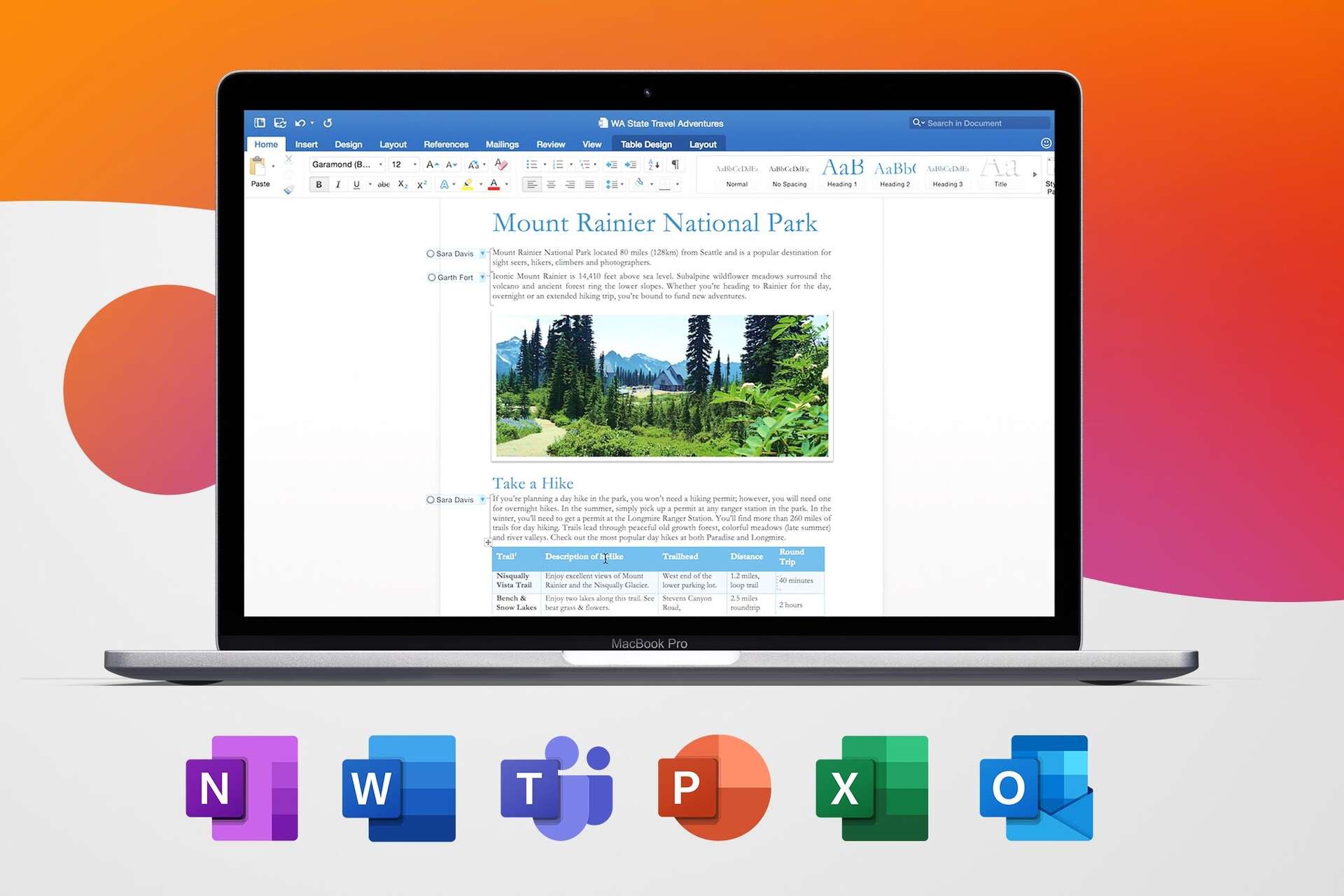This screenshot has height=896, width=1344.
Task: Open the Table Design tab
Action: [x=646, y=144]
